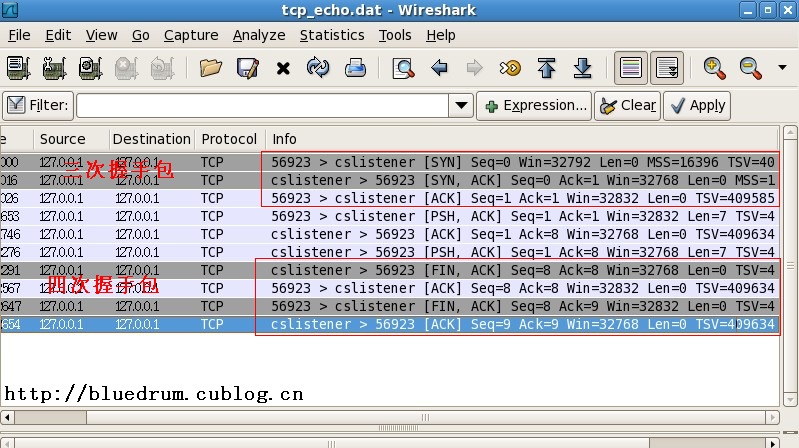Click the packet list scroll-up arrow
The width and height of the screenshot is (799, 448).
click(790, 133)
